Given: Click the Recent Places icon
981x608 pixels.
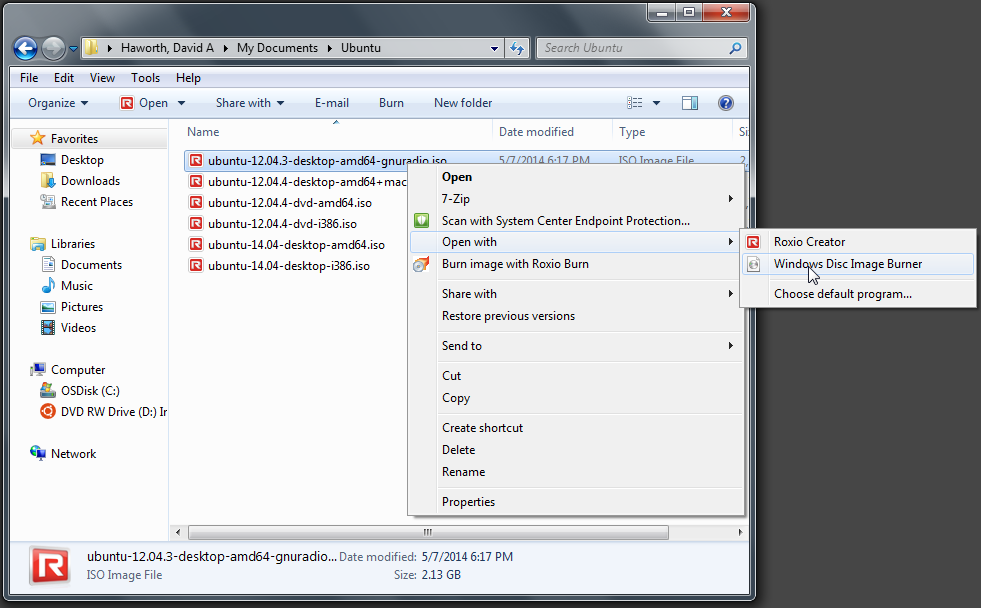Looking at the screenshot, I should (48, 201).
